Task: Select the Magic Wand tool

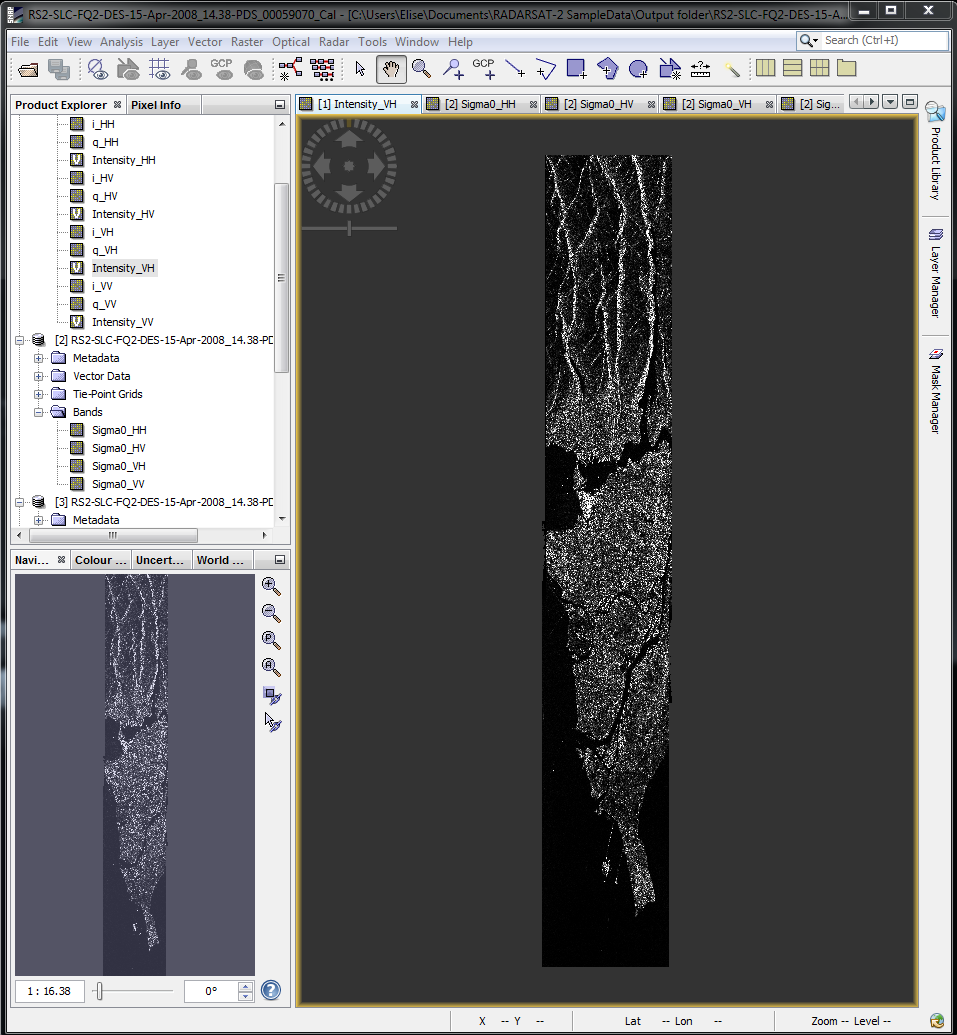Action: coord(731,69)
